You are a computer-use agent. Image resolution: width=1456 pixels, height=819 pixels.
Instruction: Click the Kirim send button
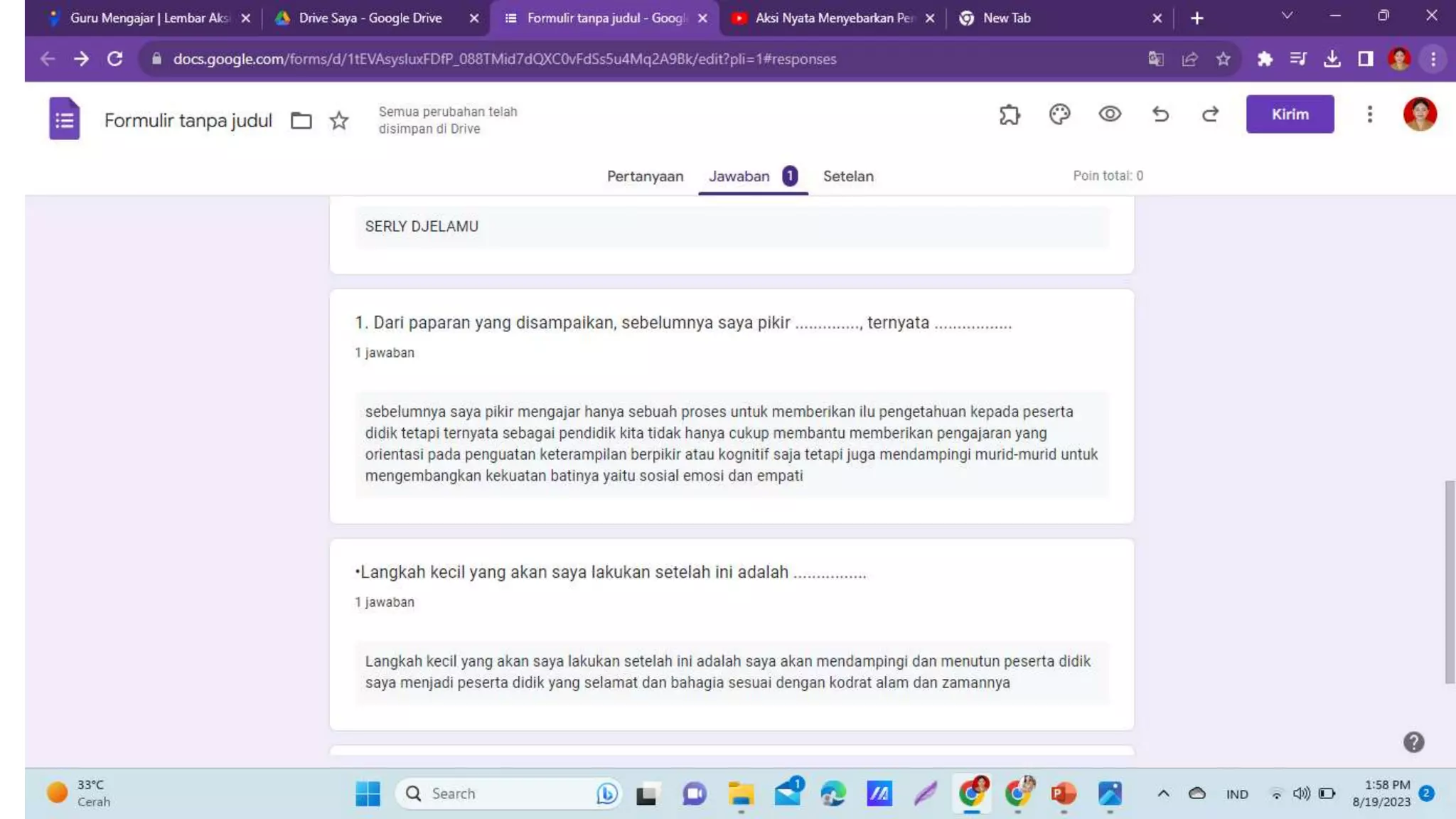(1290, 114)
